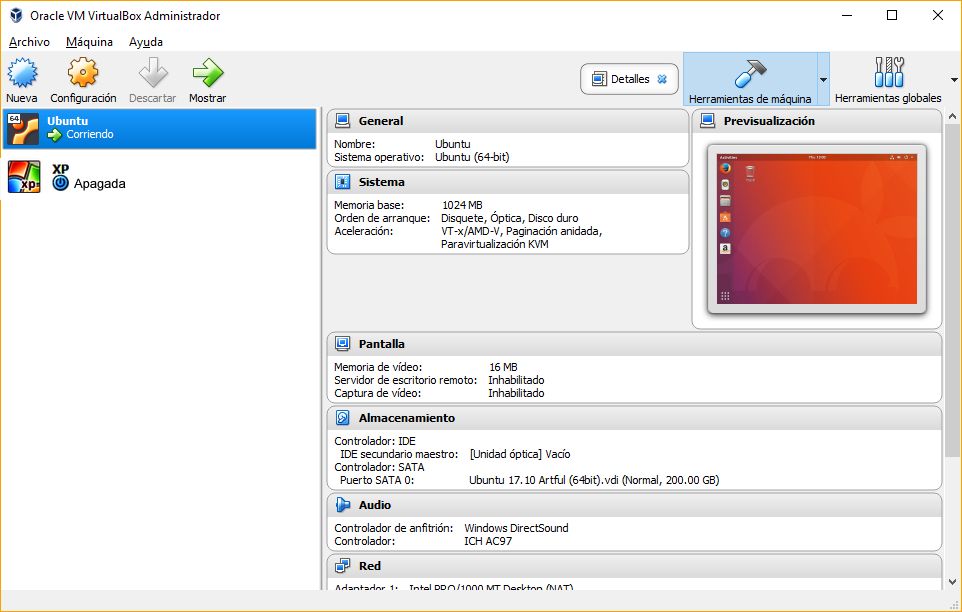Screen dimensions: 962x612
Task: Click 'Disquete, Óptica, Disco duro' boot order
Action: tap(509, 218)
